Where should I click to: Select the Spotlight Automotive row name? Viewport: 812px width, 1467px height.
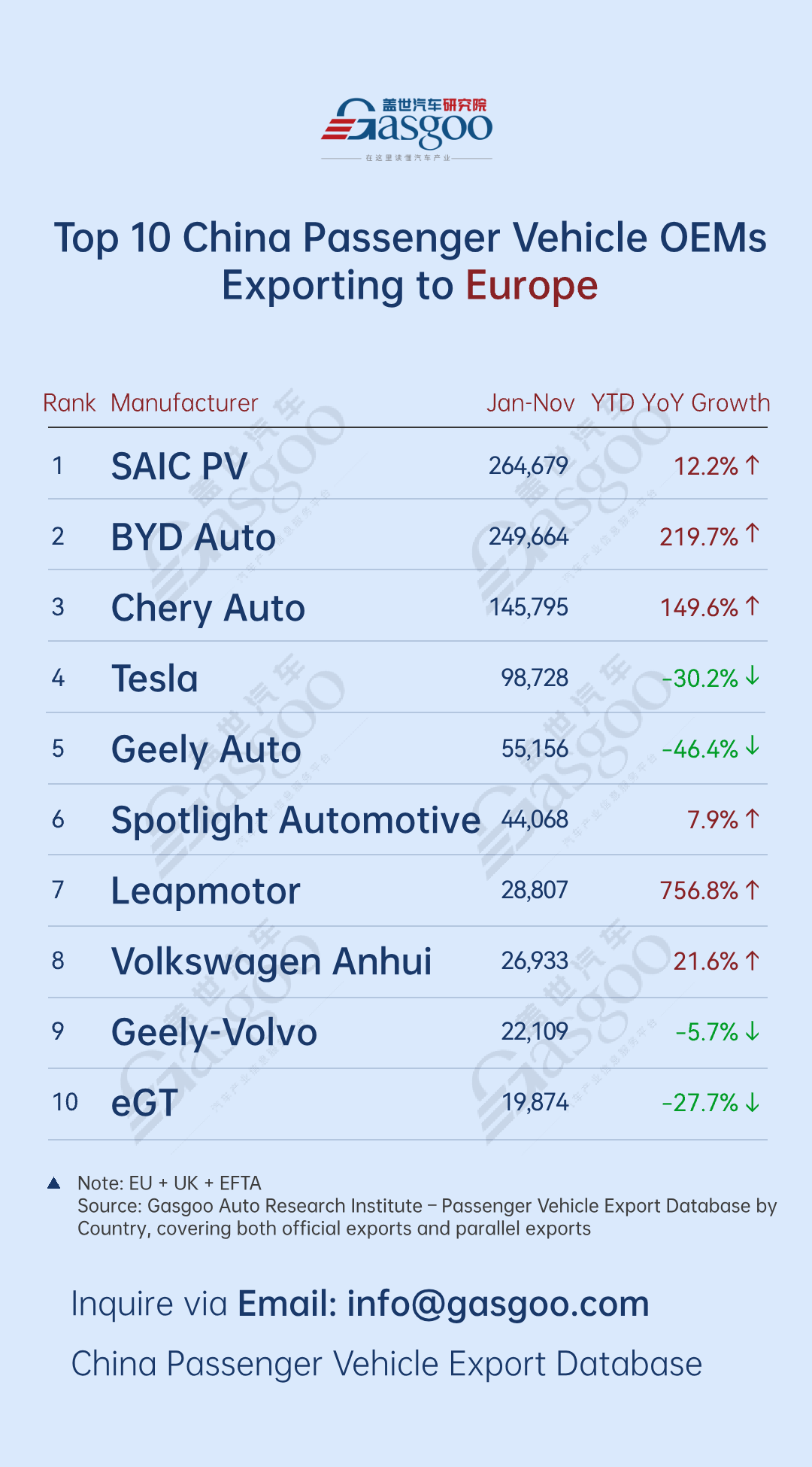(x=295, y=820)
